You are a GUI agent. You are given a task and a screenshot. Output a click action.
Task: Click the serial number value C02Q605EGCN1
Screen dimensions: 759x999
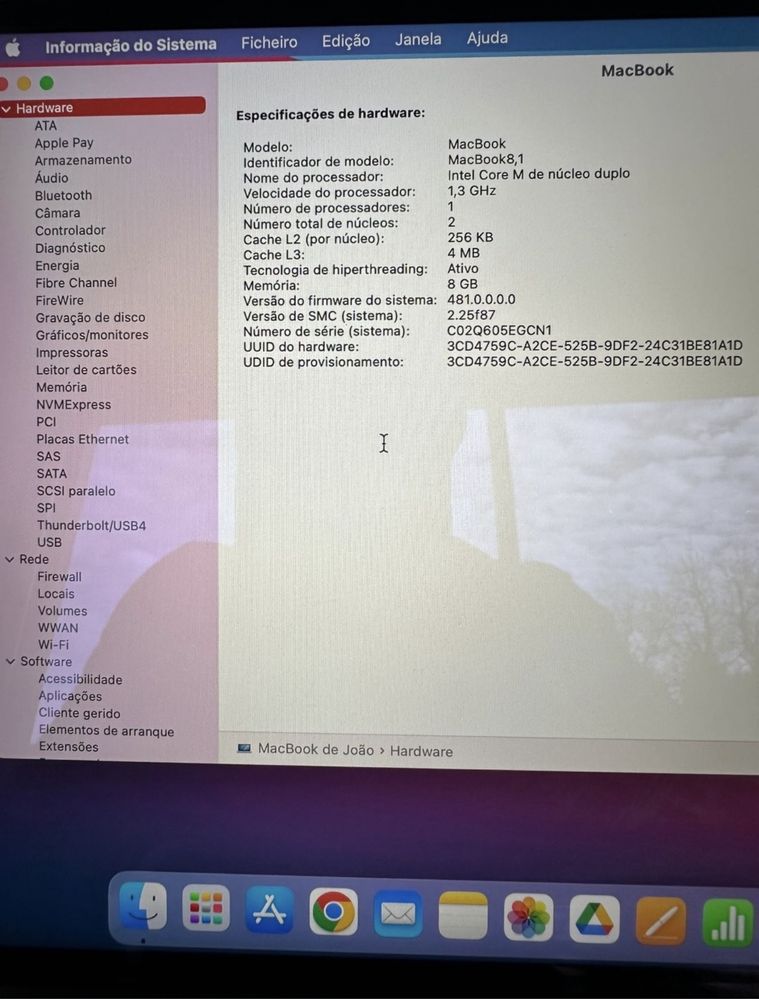point(499,331)
